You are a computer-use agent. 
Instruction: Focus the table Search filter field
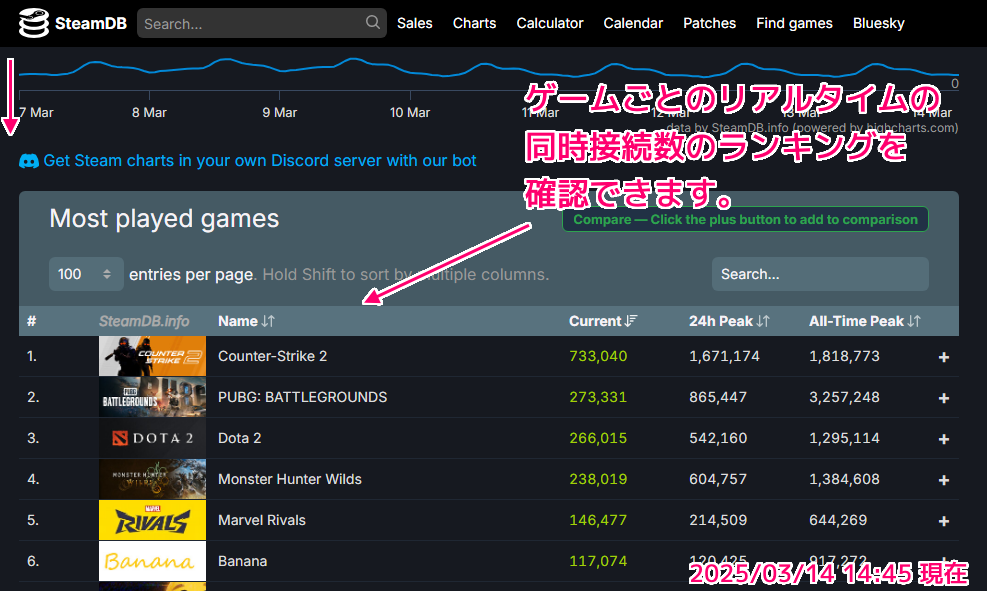[x=820, y=274]
